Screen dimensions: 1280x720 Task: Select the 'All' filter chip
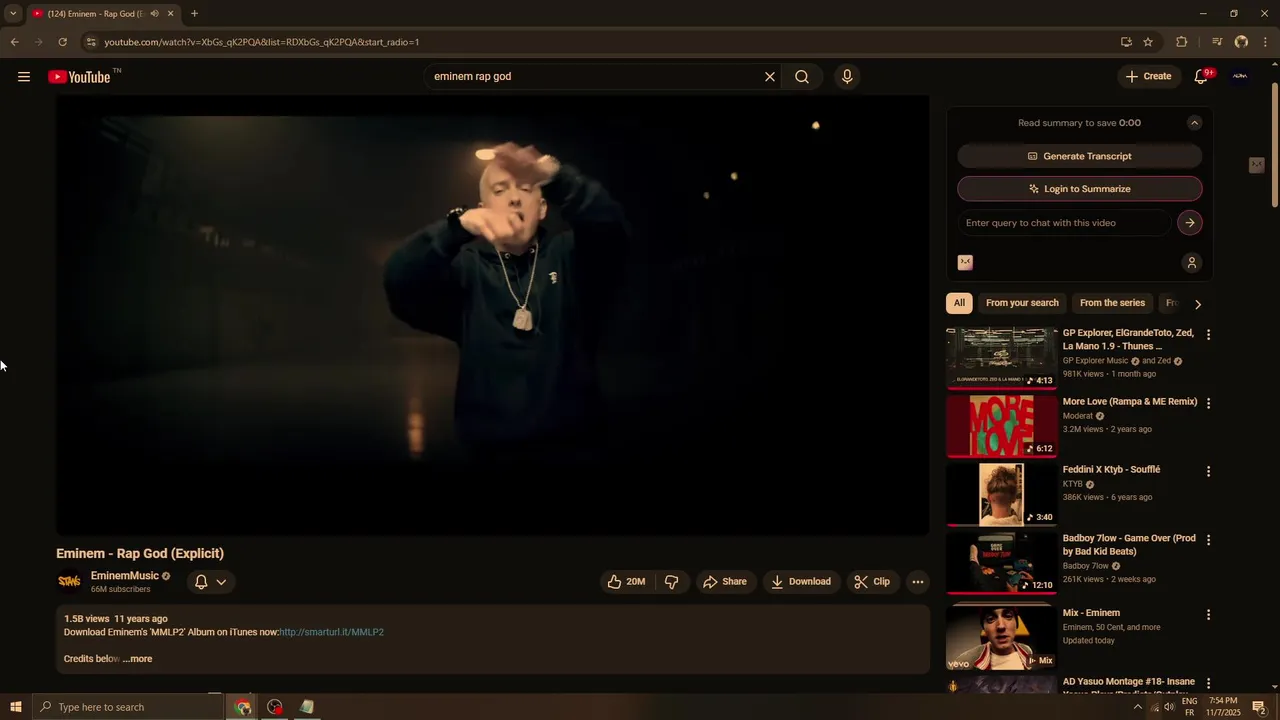(x=959, y=303)
